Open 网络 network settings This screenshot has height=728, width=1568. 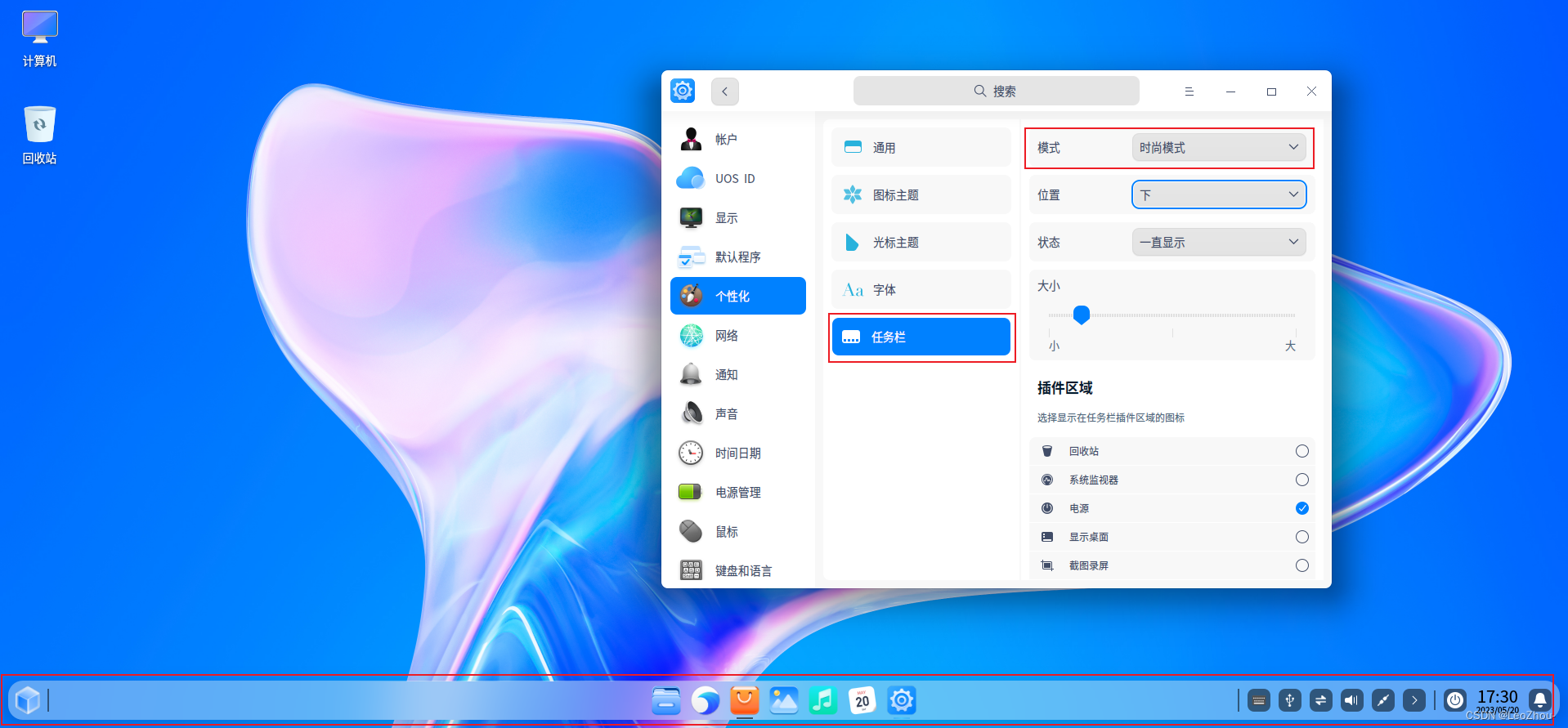[x=737, y=336]
